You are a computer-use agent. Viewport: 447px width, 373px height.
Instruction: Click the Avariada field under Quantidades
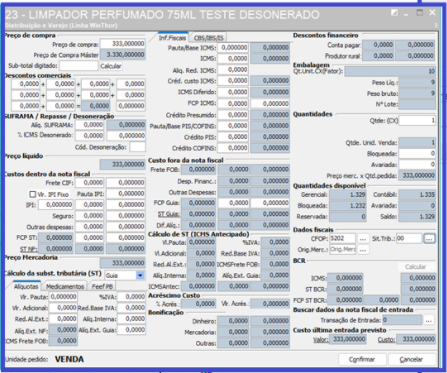point(417,165)
